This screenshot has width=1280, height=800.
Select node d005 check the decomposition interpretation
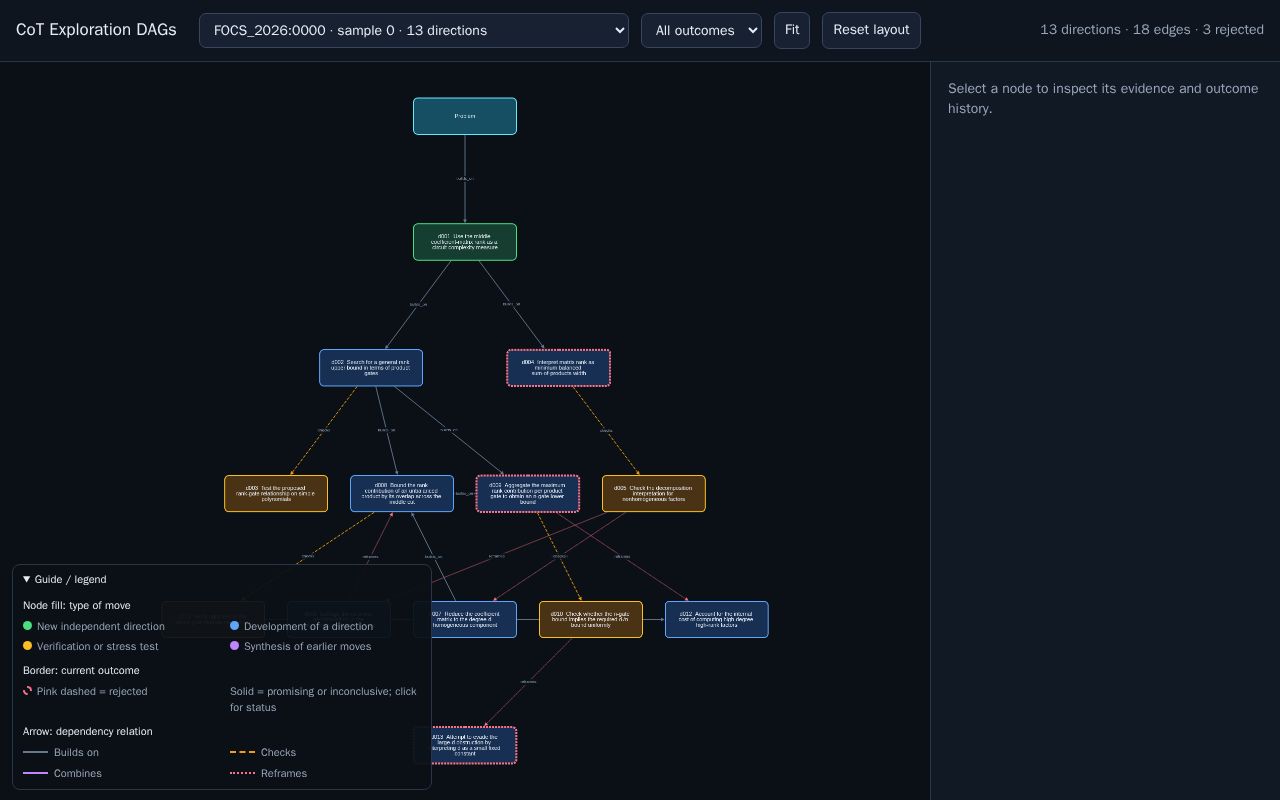point(654,494)
